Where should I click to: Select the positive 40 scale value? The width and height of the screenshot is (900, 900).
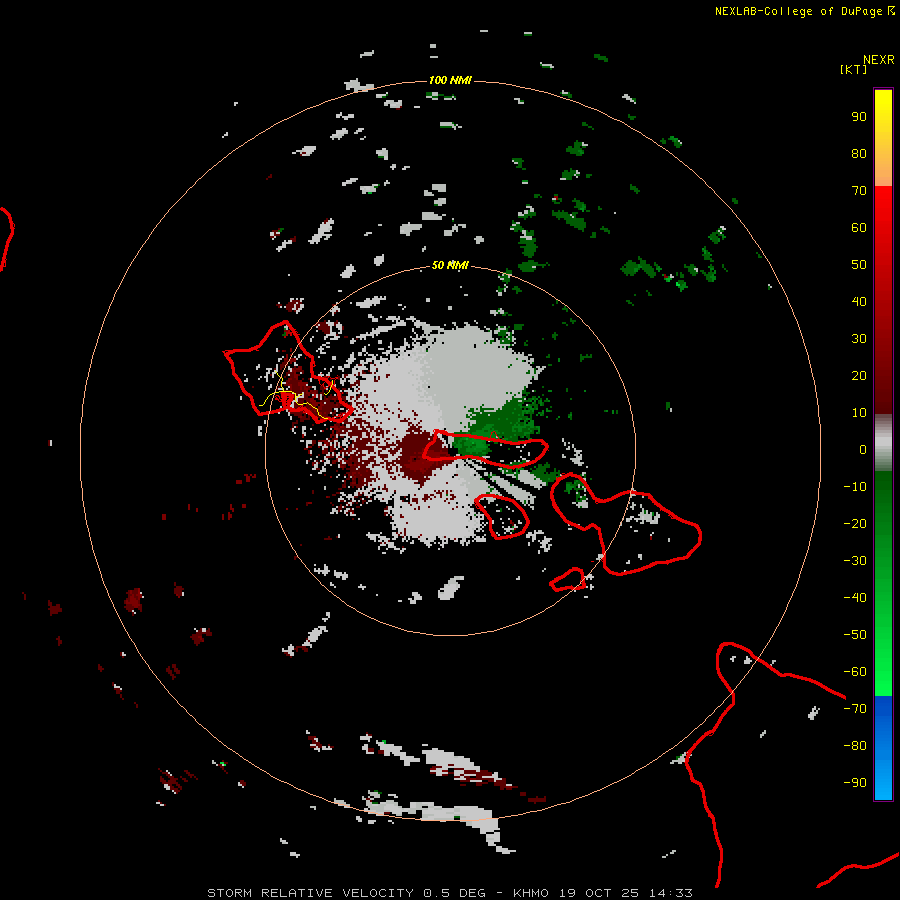[x=859, y=302]
